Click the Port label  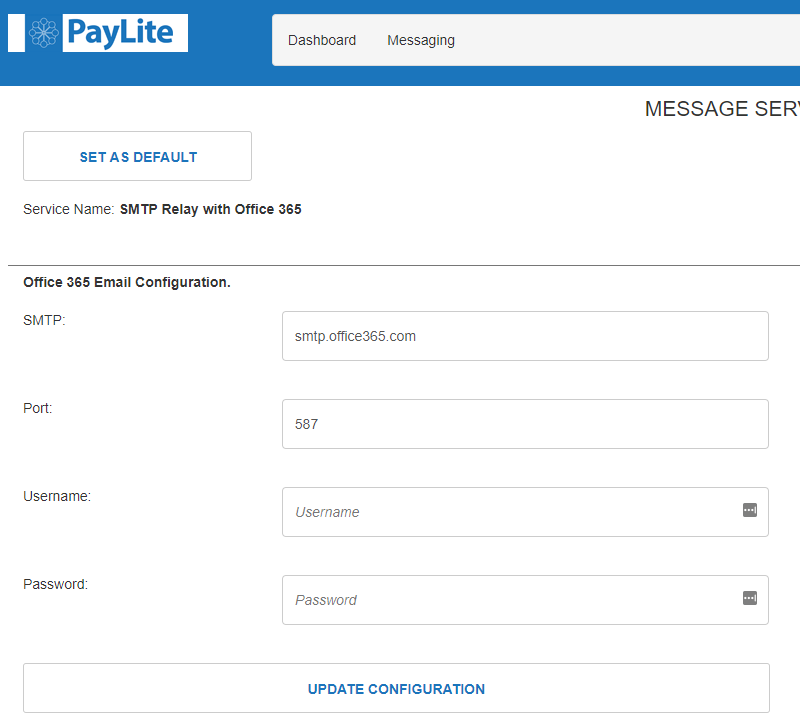pos(37,408)
